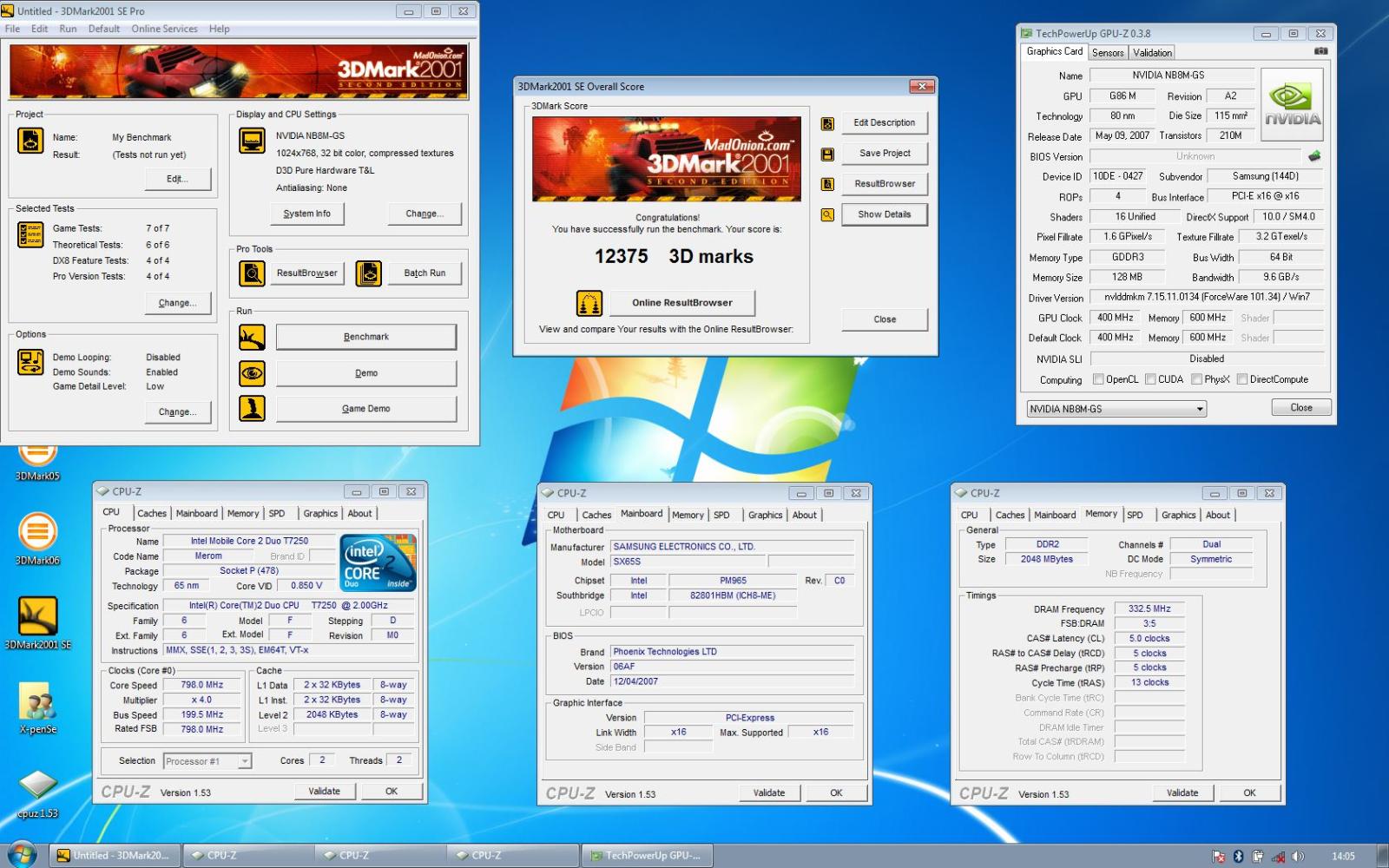Viewport: 1389px width, 868px height.
Task: Enable the PhysX checkbox in GPU-Z
Action: tap(1196, 379)
